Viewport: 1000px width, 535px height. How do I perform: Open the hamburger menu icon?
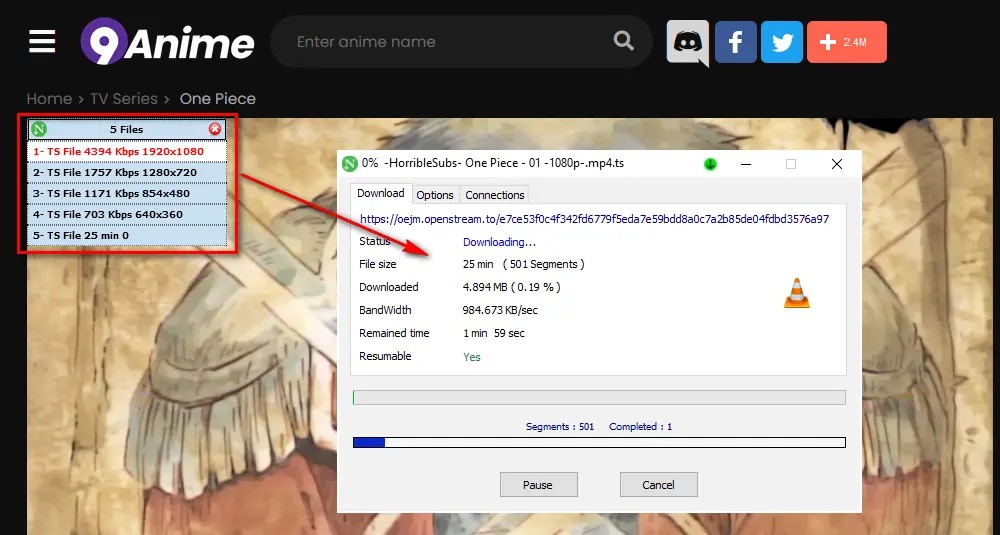tap(42, 42)
